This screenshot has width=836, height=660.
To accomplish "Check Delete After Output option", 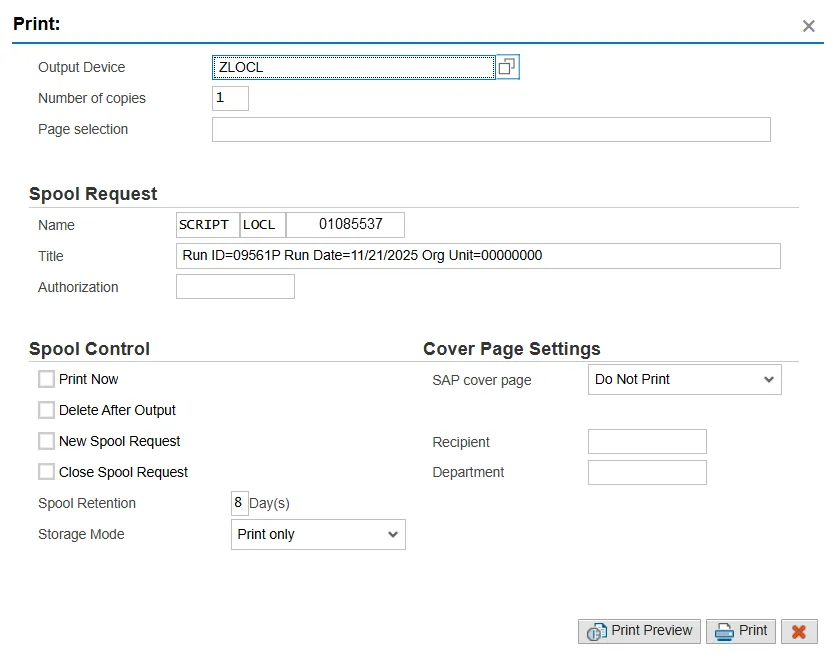I will (46, 410).
